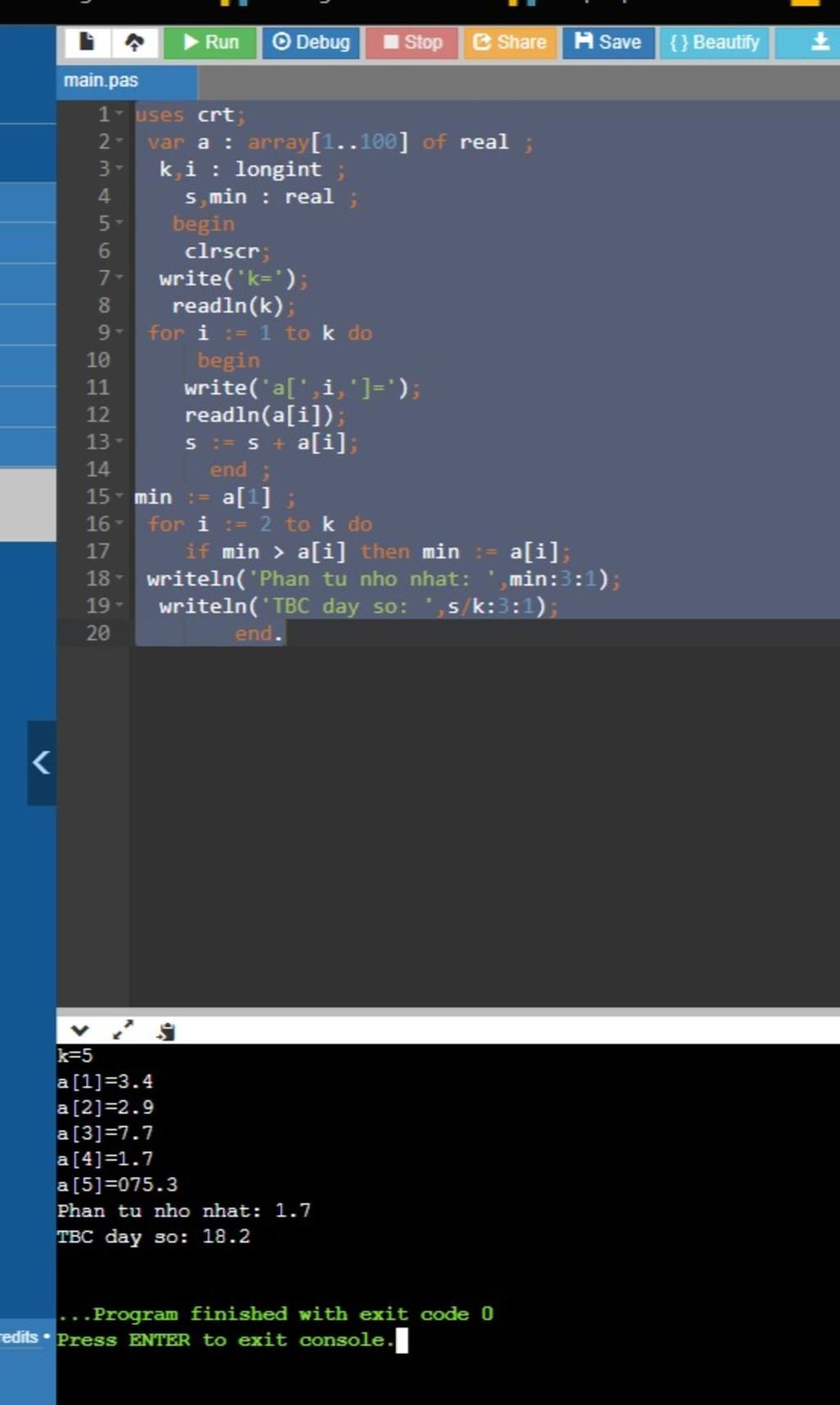Save the main.pas project
This screenshot has height=1405, width=840.
608,42
